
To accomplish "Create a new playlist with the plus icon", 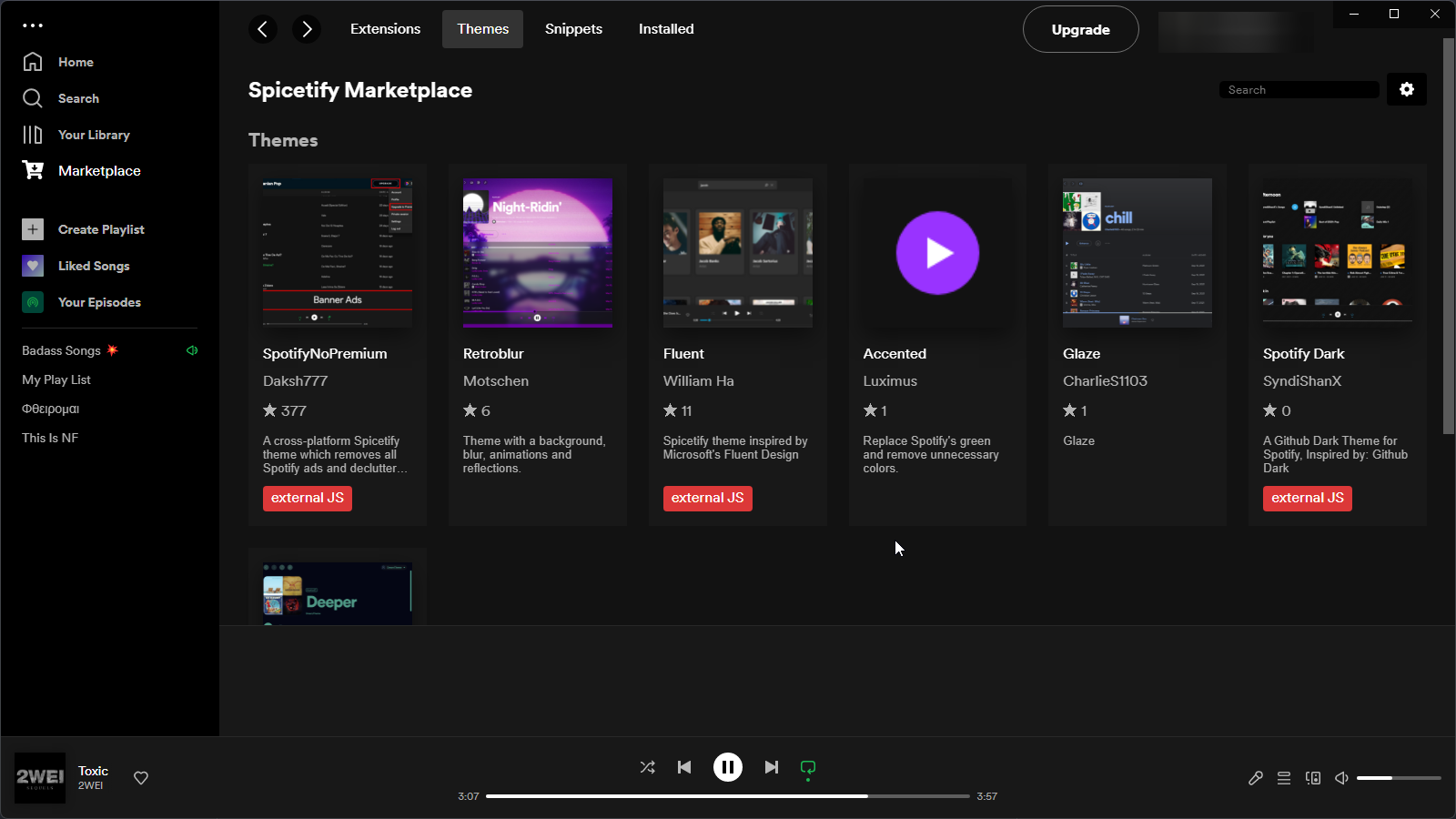I will (x=33, y=229).
